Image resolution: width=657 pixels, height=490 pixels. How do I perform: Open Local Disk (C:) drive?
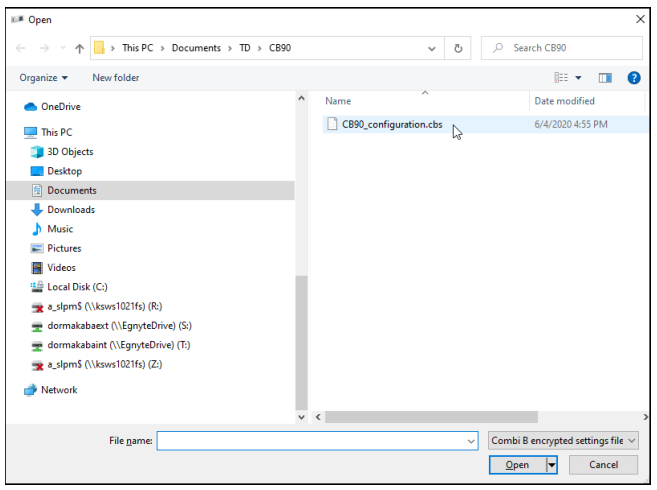tap(77, 287)
